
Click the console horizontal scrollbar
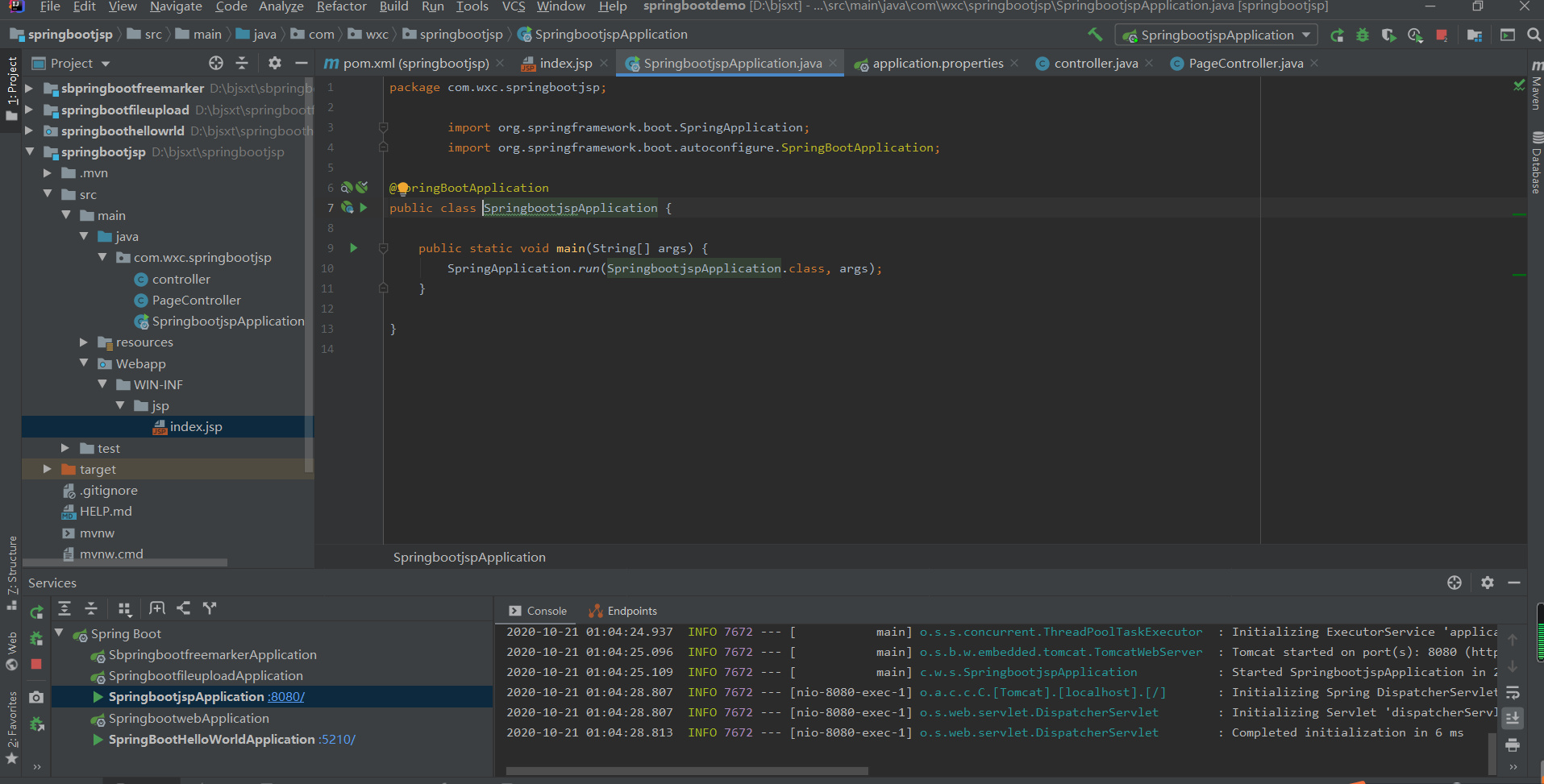(686, 771)
